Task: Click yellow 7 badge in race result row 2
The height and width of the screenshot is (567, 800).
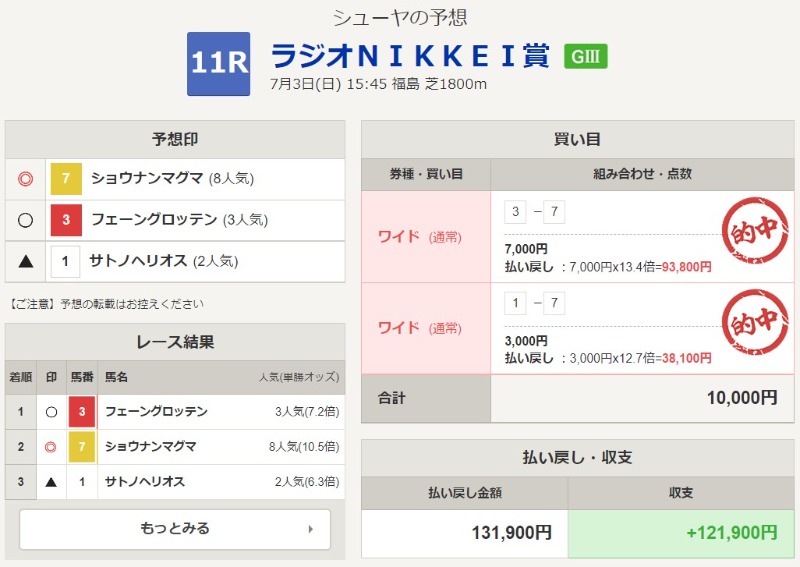Action: pos(82,447)
